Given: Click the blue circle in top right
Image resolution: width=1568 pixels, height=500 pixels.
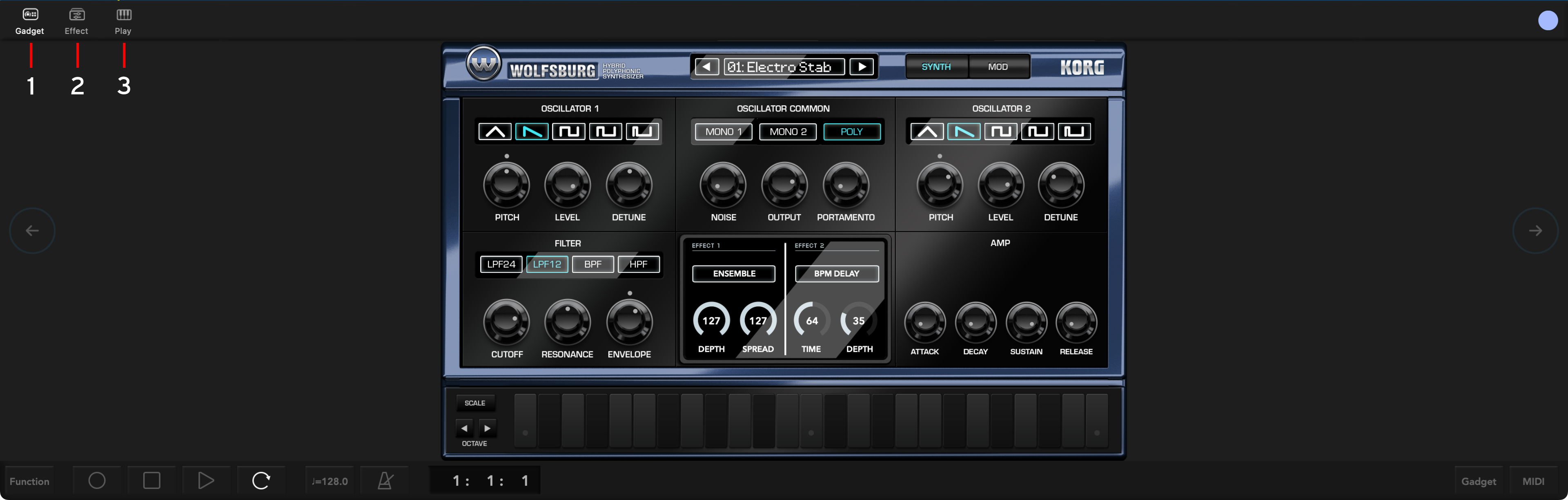Looking at the screenshot, I should [1548, 21].
